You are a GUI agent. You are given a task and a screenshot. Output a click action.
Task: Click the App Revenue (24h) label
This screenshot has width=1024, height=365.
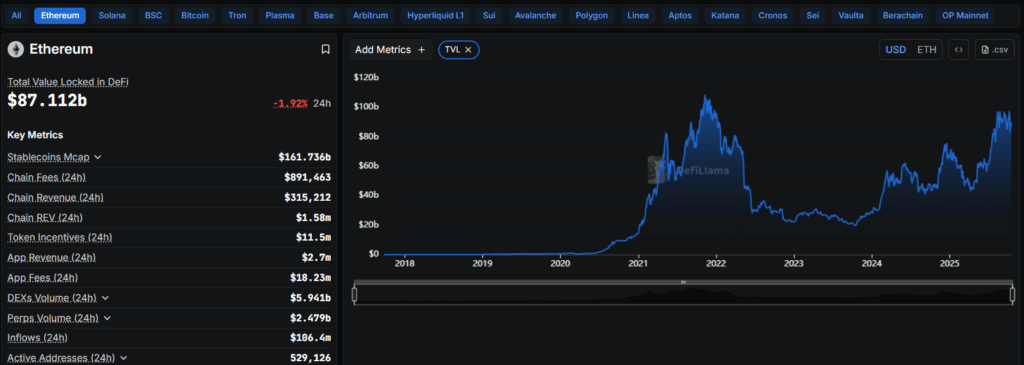[51, 257]
